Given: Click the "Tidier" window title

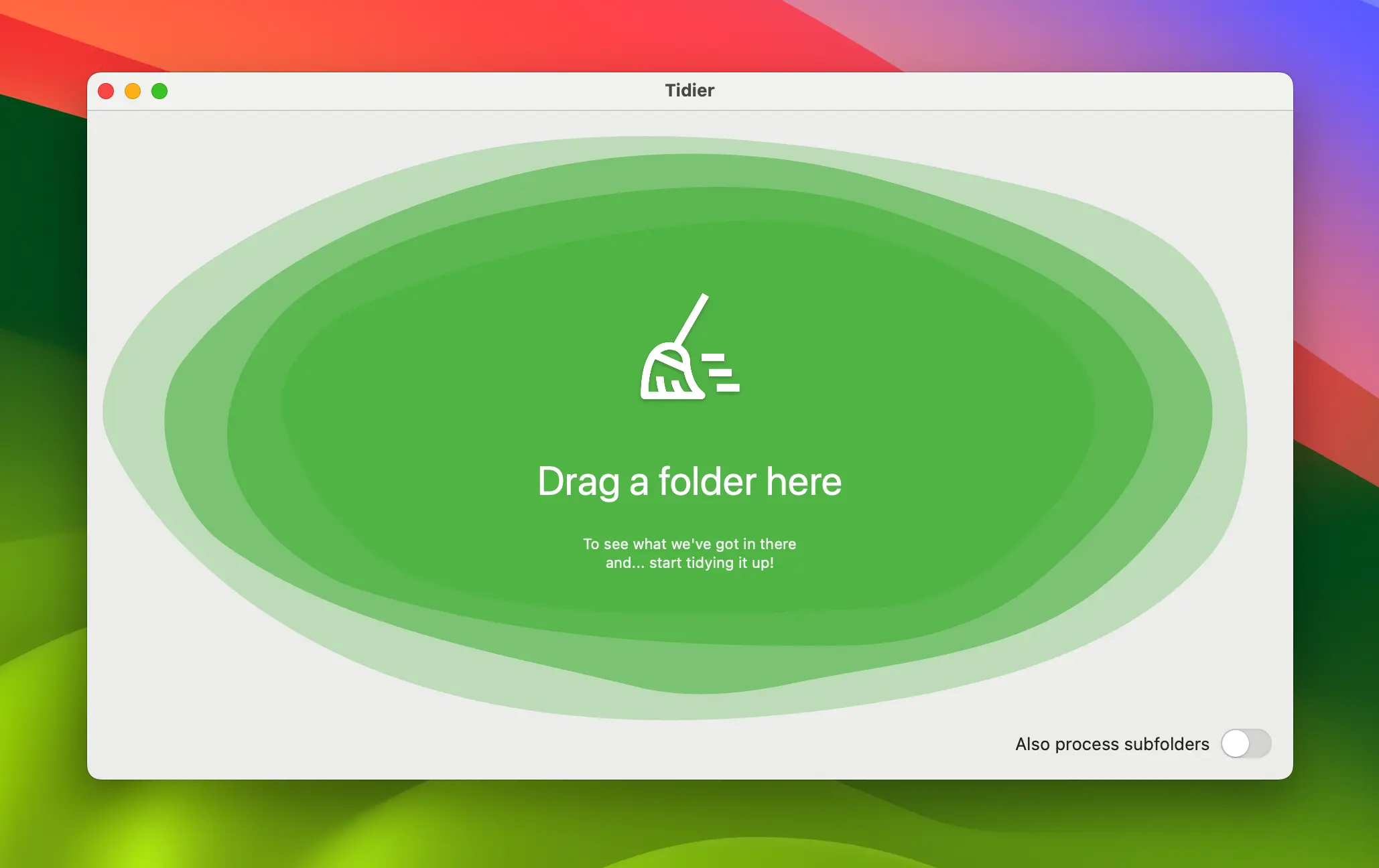Looking at the screenshot, I should pos(689,90).
